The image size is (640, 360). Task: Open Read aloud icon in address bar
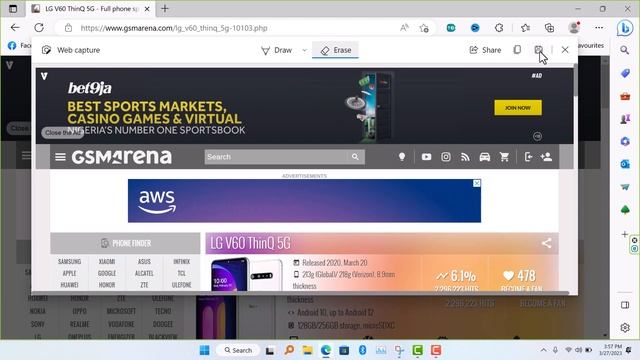pyautogui.click(x=404, y=28)
